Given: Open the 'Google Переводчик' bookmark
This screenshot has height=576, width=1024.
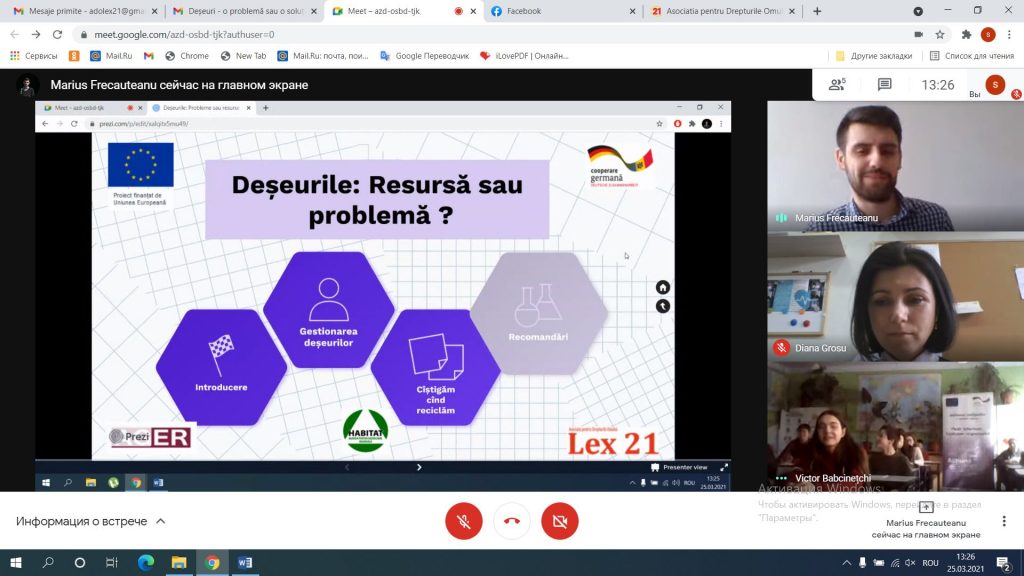Looking at the screenshot, I should coord(424,56).
